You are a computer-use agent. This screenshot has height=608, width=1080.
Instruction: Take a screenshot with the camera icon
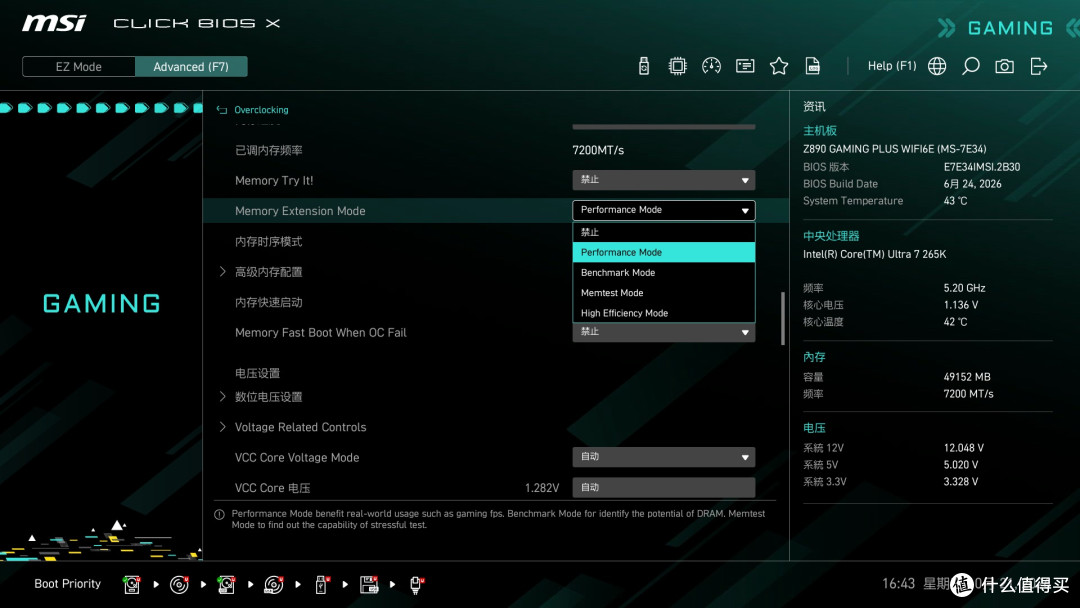pyautogui.click(x=1004, y=66)
